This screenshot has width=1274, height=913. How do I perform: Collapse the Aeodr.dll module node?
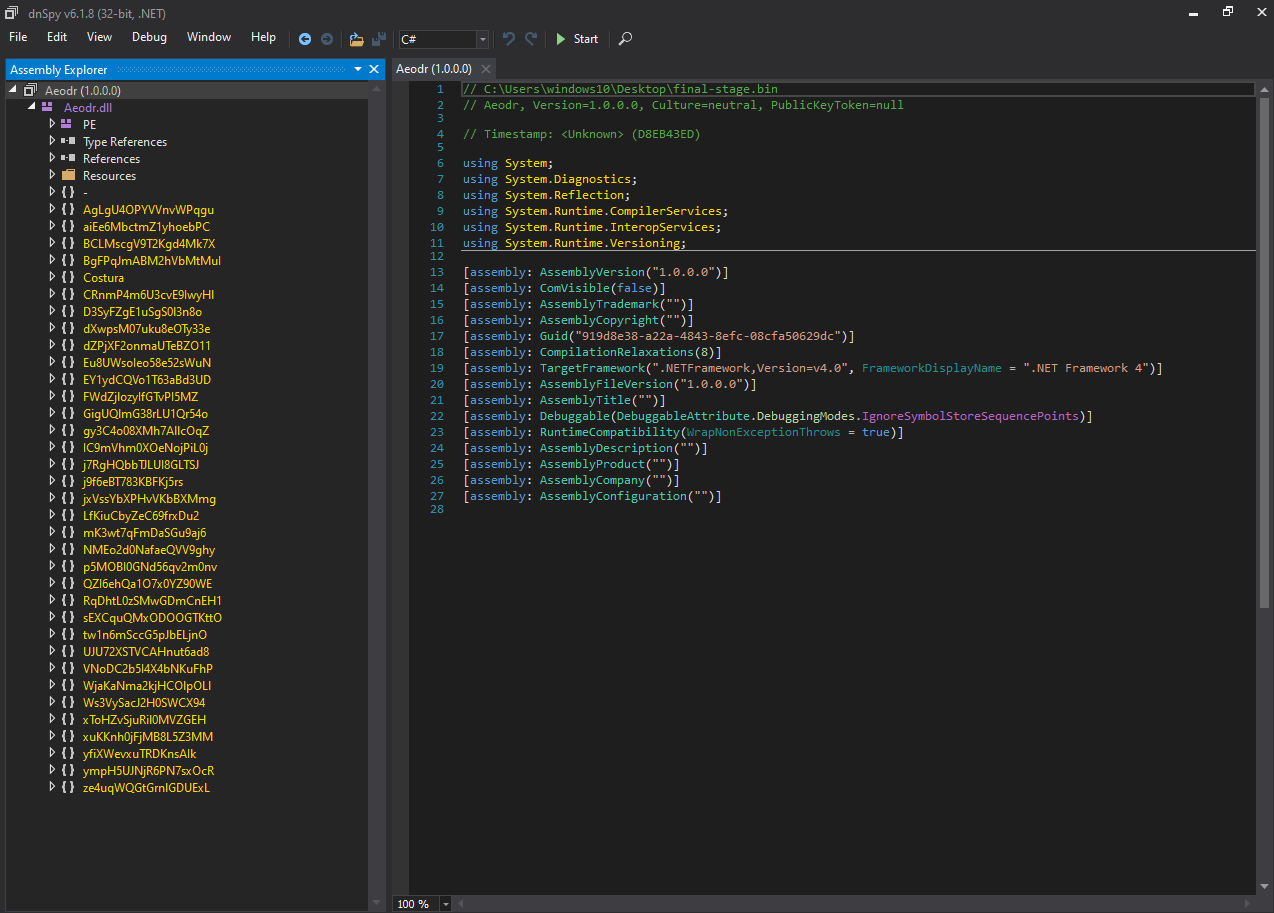pos(33,107)
